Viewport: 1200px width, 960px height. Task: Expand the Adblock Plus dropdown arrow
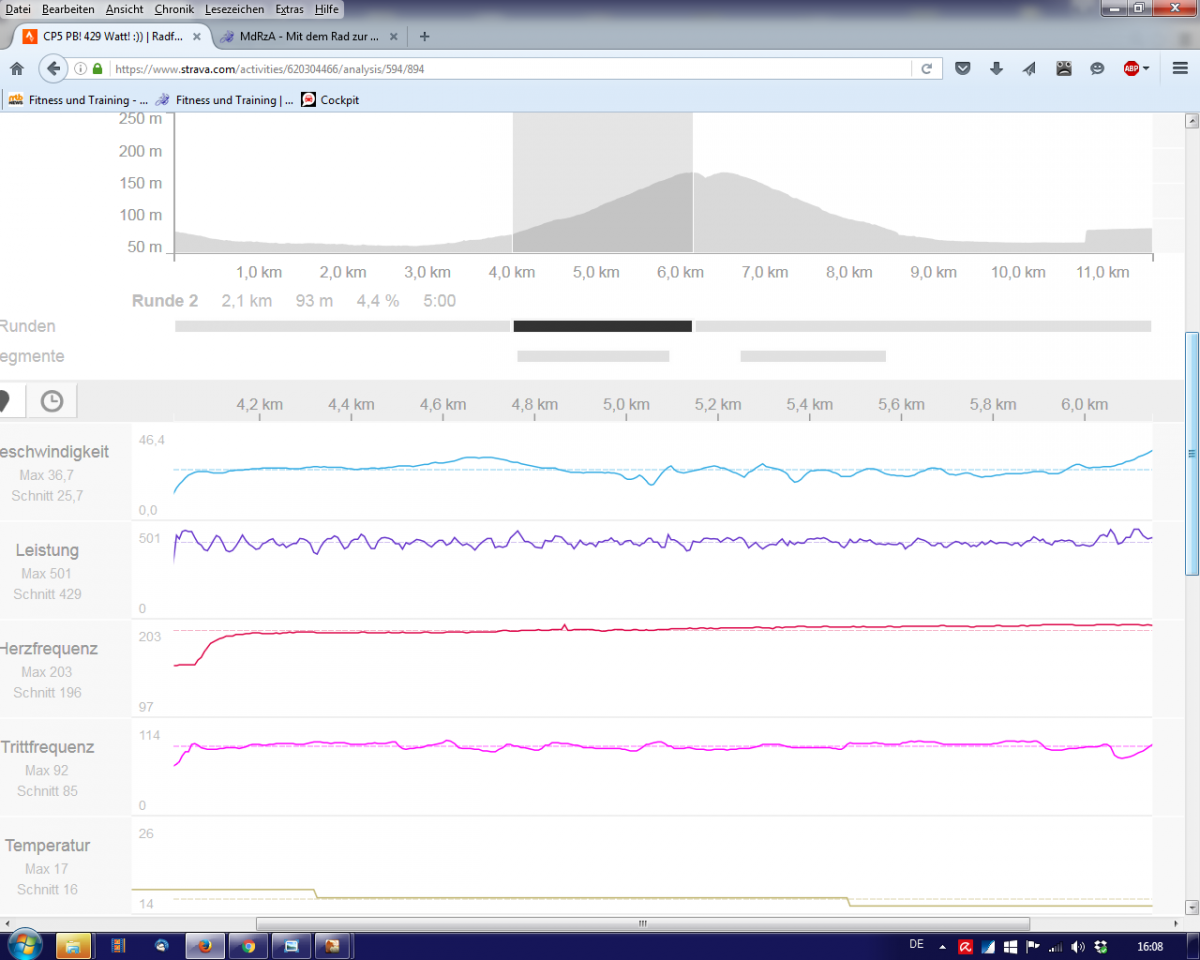(x=1146, y=69)
